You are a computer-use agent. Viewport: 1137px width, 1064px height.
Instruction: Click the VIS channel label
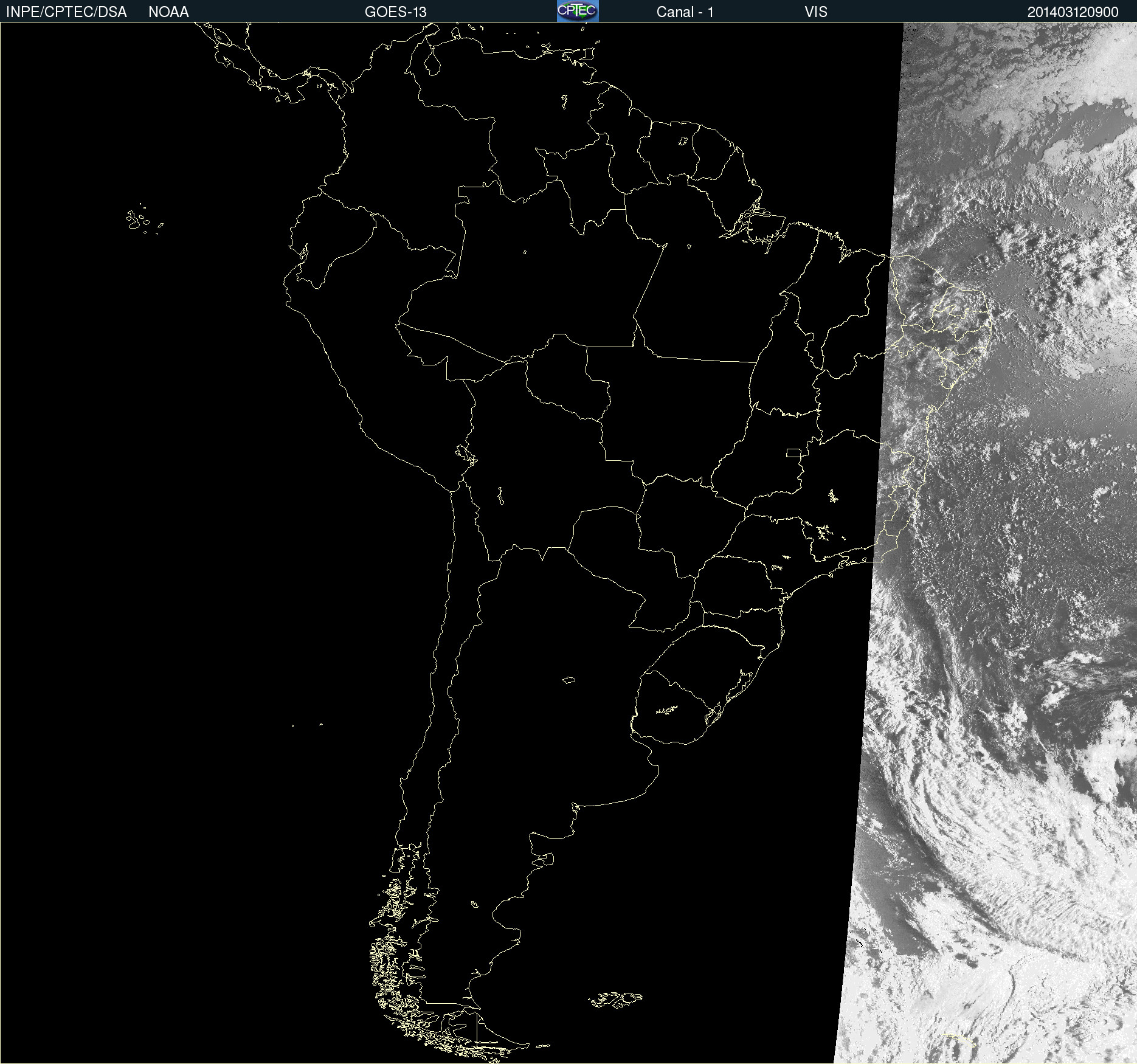pos(816,12)
